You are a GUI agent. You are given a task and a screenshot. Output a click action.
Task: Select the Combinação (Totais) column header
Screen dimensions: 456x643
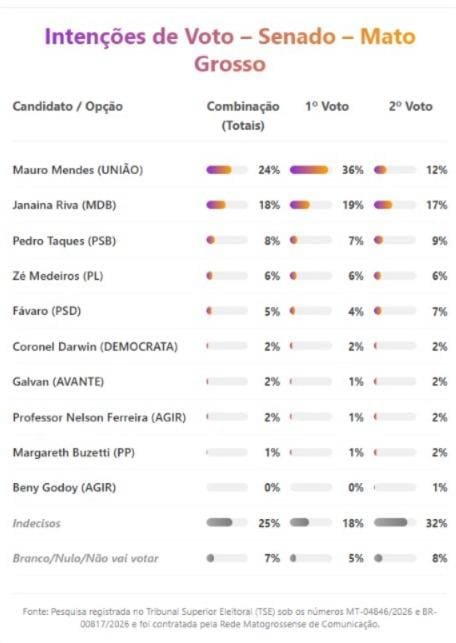243,116
